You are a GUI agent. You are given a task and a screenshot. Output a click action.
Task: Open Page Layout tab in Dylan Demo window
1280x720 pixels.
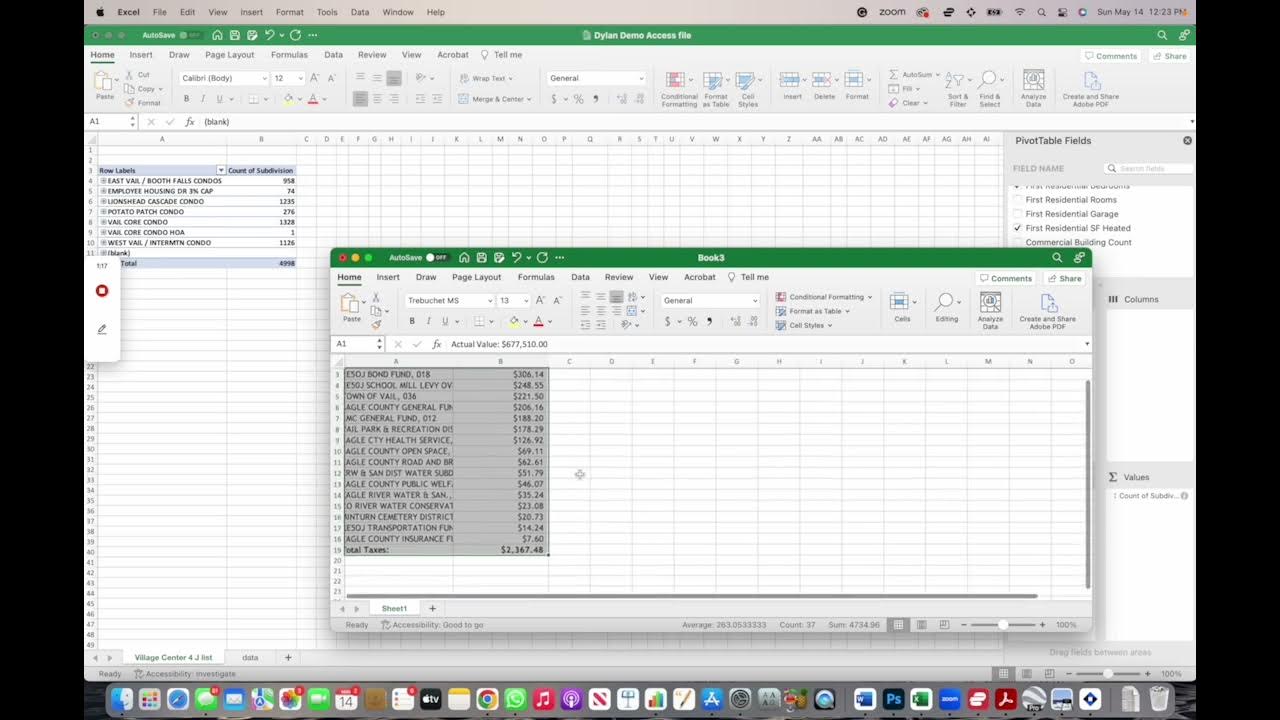[229, 55]
